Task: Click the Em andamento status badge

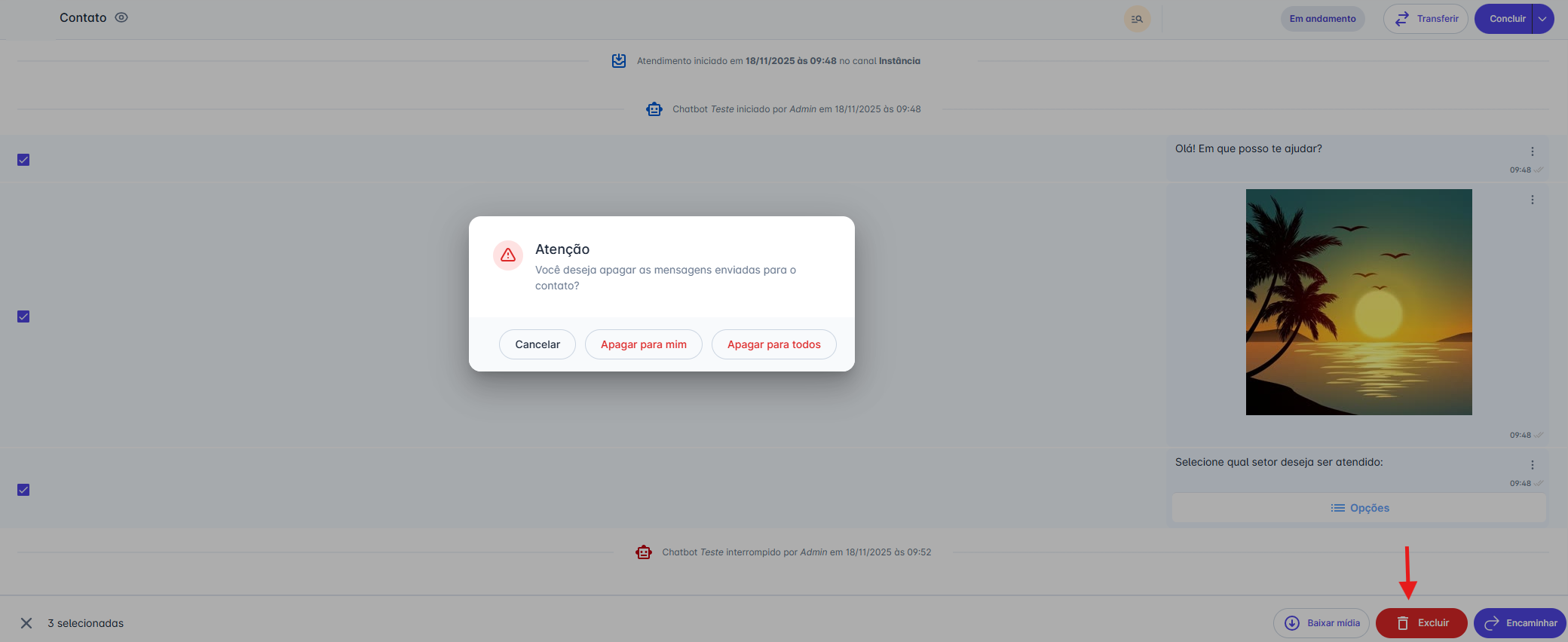Action: coord(1322,19)
